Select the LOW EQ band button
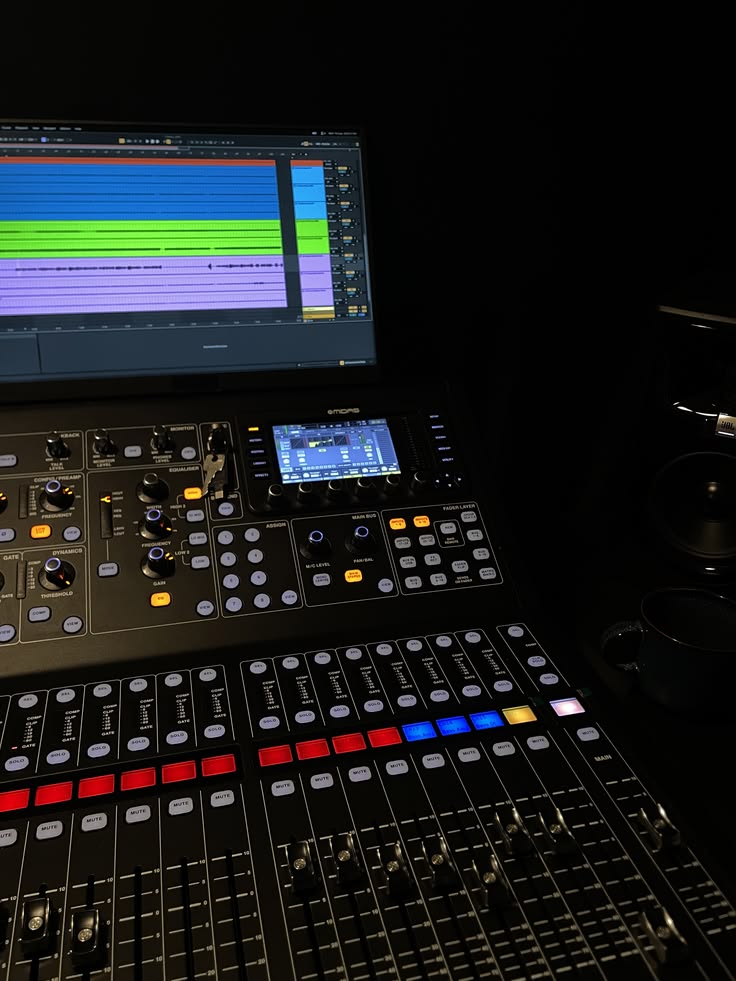736x981 pixels. [x=200, y=562]
